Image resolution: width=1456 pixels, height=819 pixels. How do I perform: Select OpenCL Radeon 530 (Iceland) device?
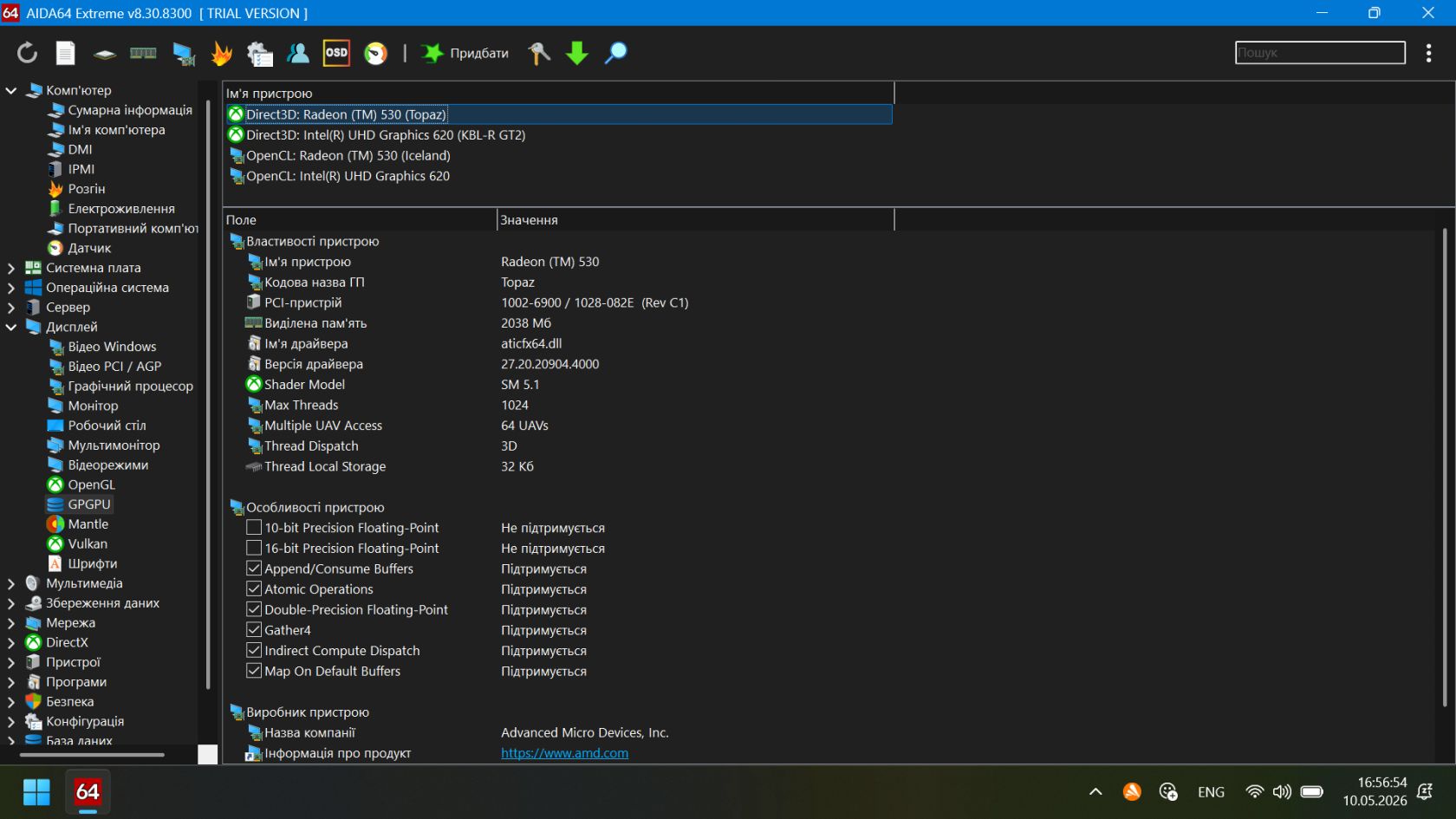348,156
